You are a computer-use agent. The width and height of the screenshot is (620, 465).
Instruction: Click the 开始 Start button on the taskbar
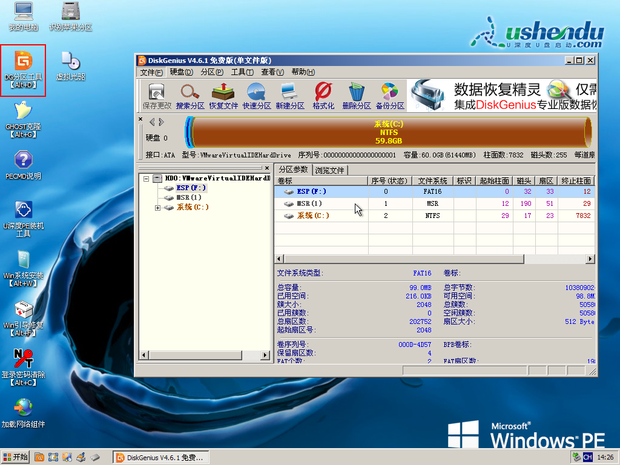pos(18,456)
